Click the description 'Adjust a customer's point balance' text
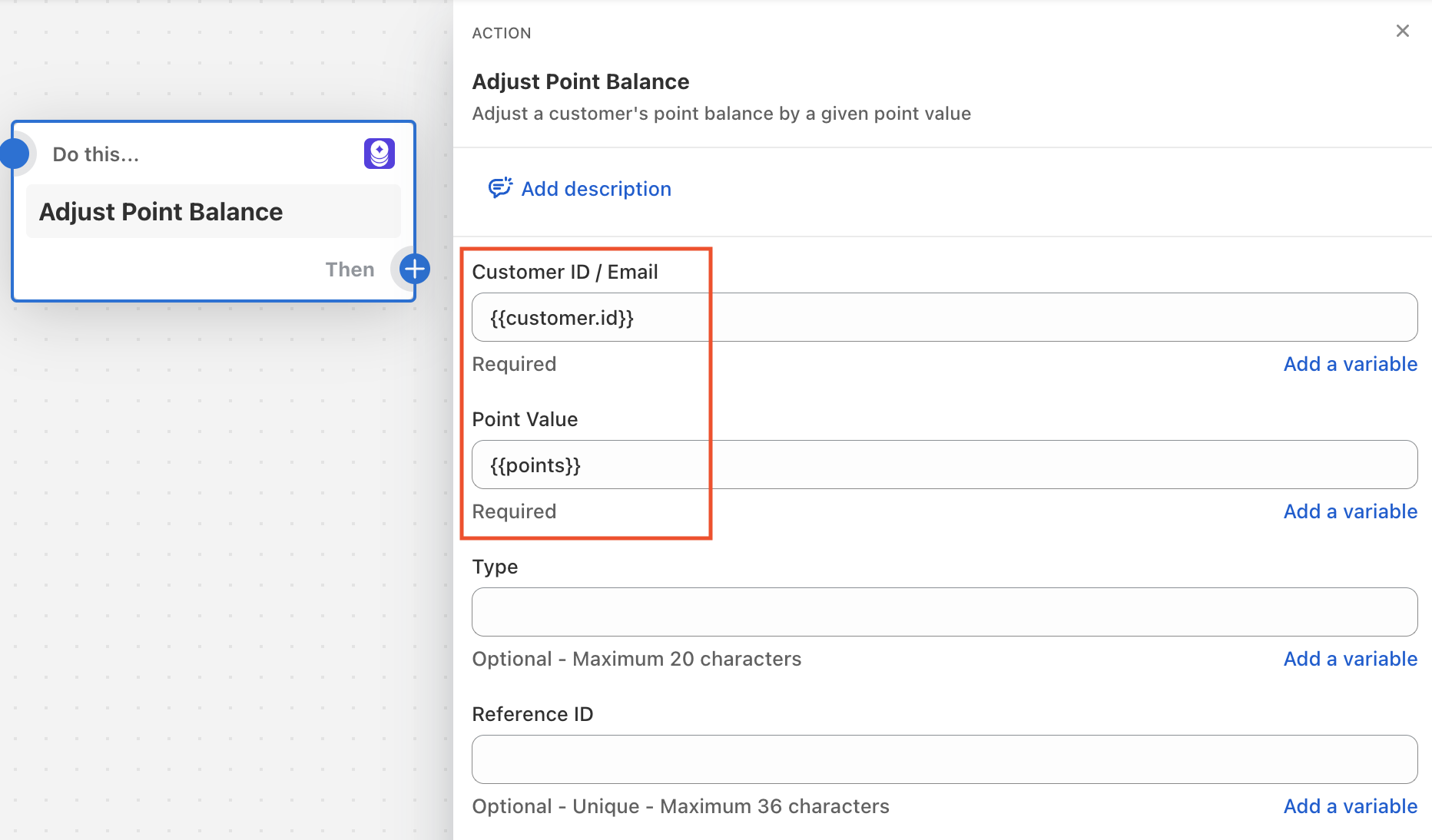 point(721,114)
